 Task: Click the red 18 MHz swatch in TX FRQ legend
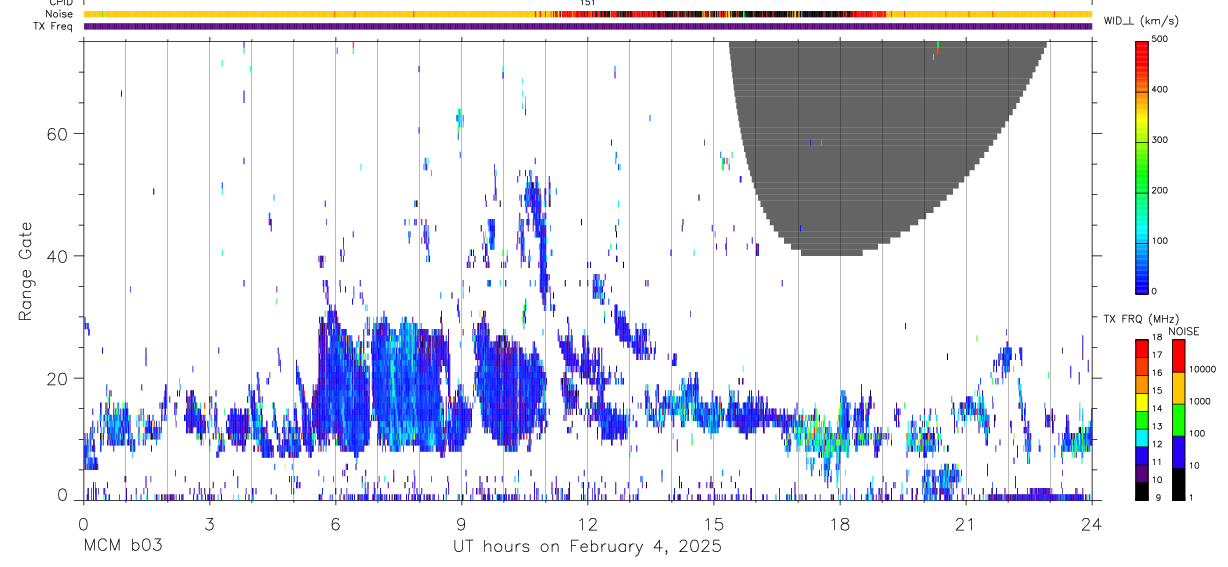(1141, 347)
